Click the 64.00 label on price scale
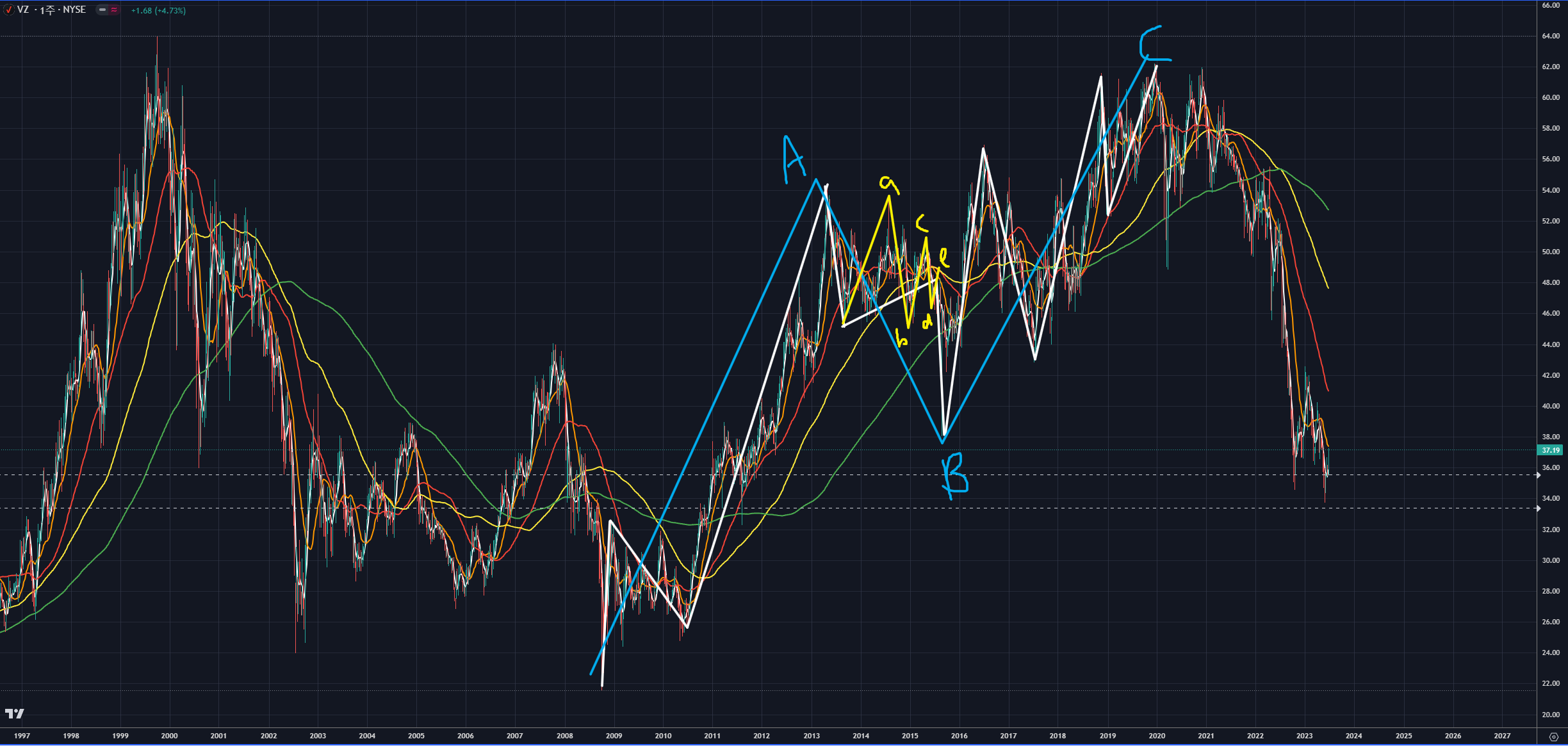The image size is (1568, 746). [1550, 36]
